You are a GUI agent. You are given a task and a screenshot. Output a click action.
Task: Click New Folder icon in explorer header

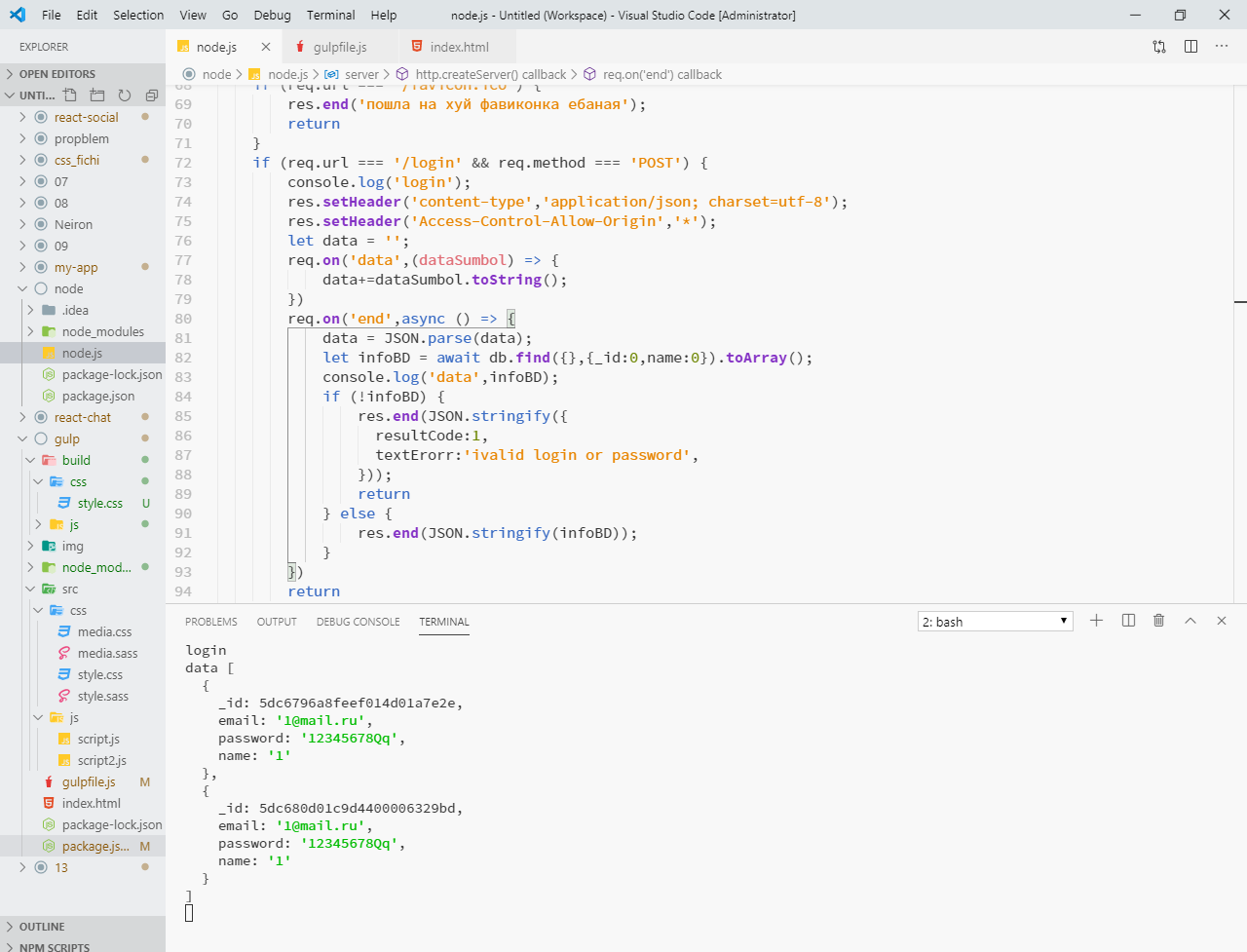97,95
